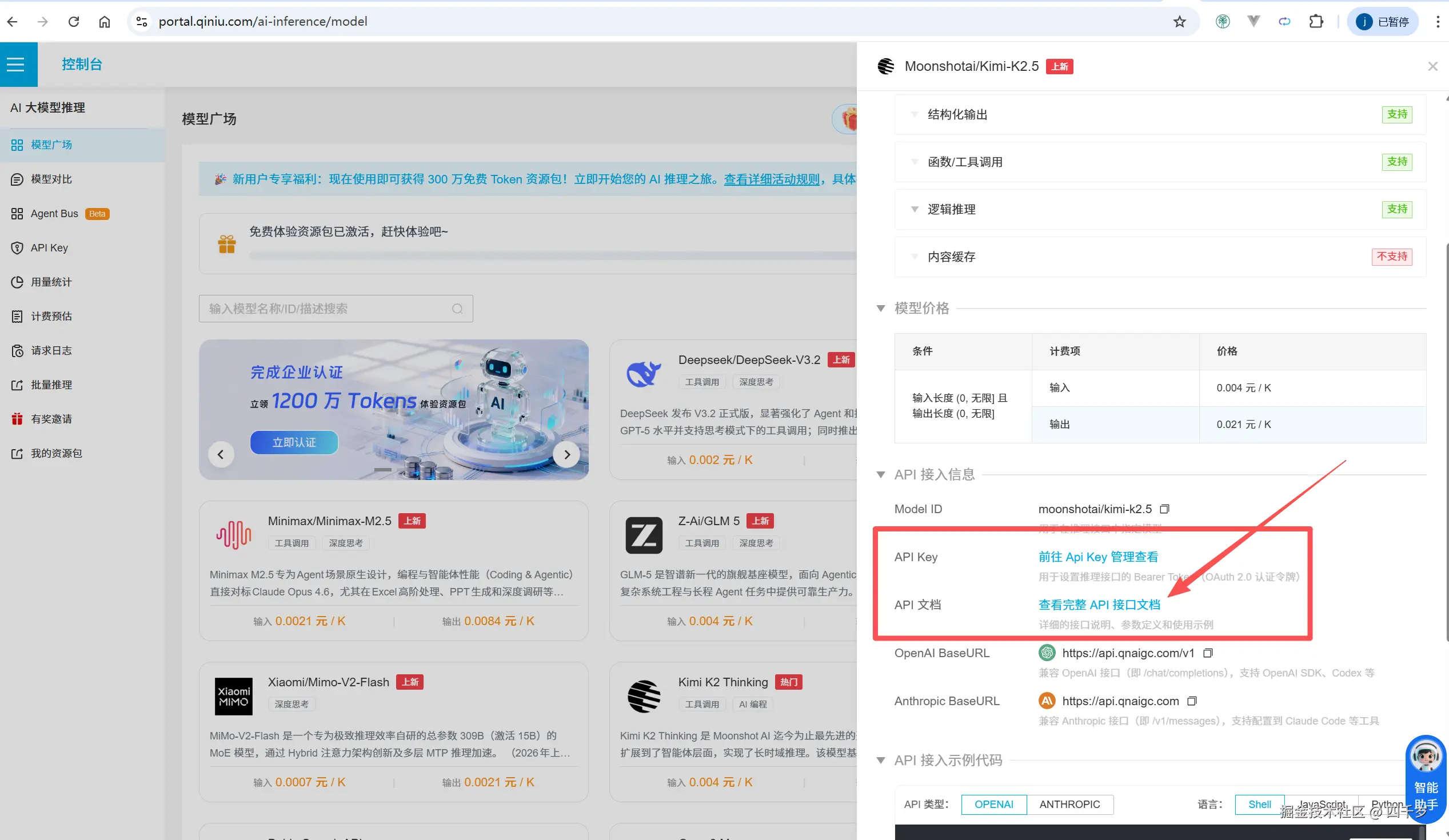Screen dimensions: 1449x840
Task: Open 有奖邀请 gift page from sidebar
Action: 51,418
